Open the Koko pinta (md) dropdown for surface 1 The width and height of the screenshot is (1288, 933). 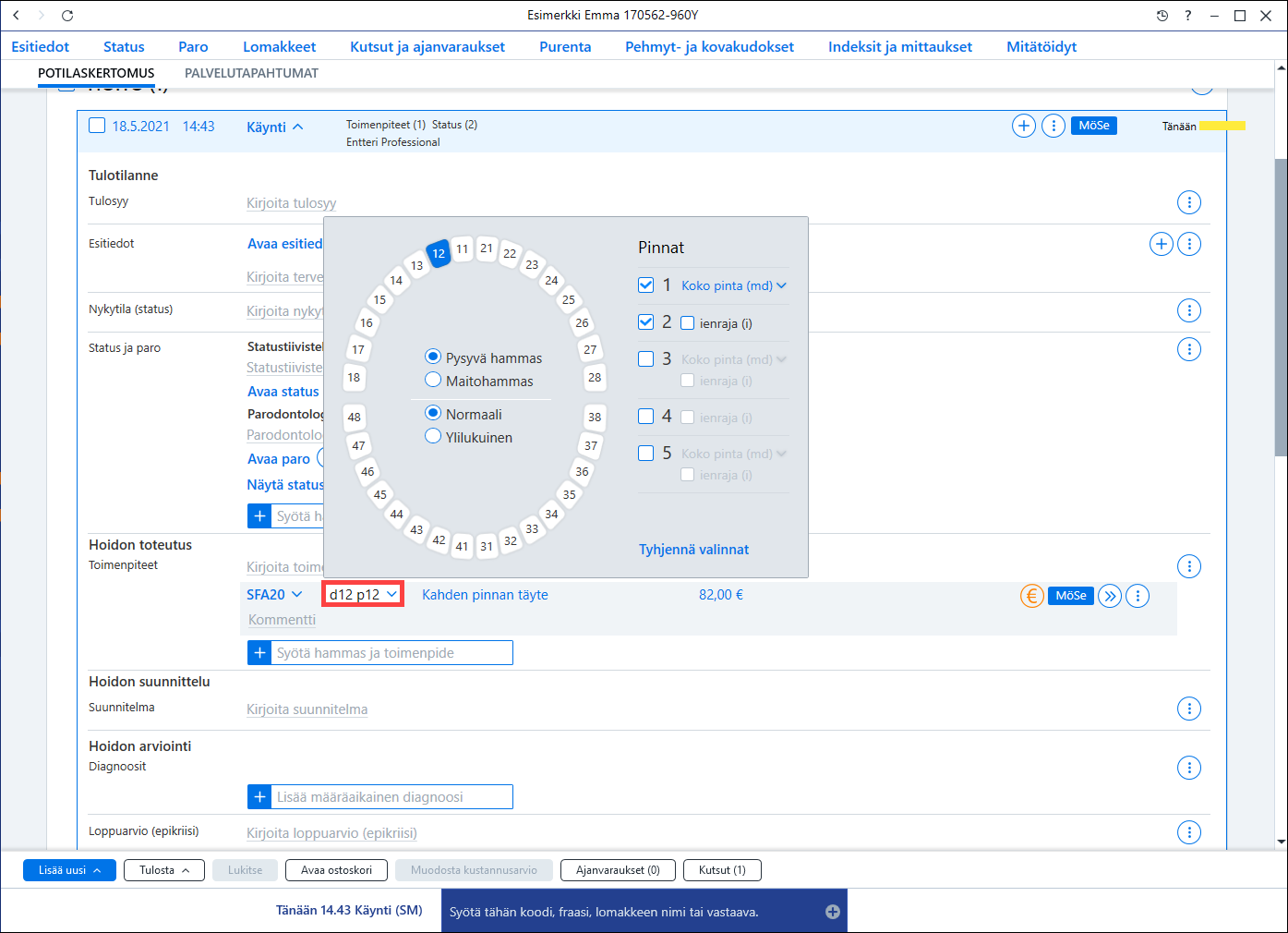tap(734, 285)
